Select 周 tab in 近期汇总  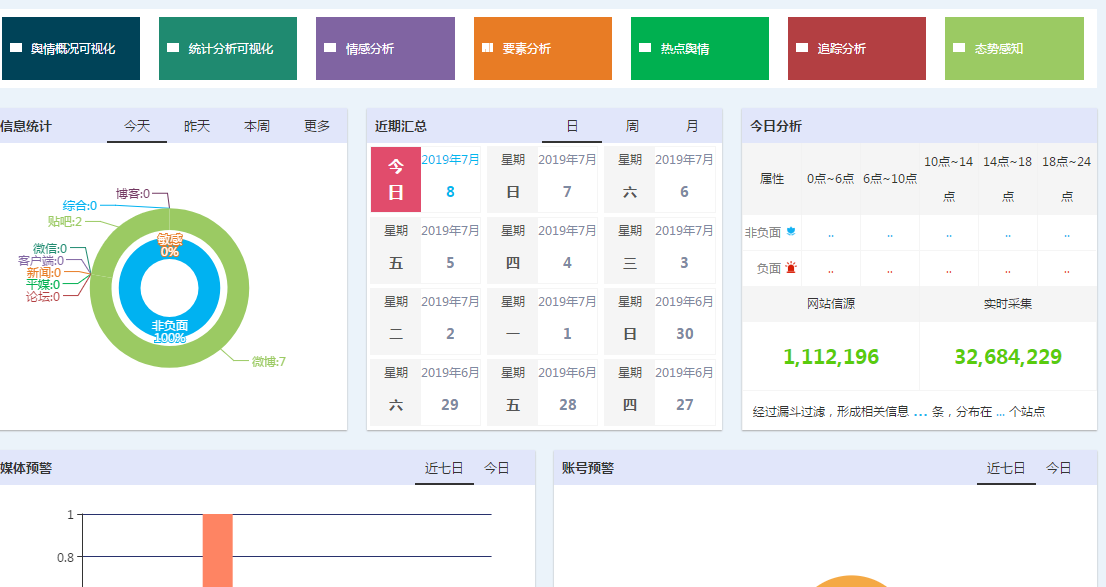(x=632, y=126)
